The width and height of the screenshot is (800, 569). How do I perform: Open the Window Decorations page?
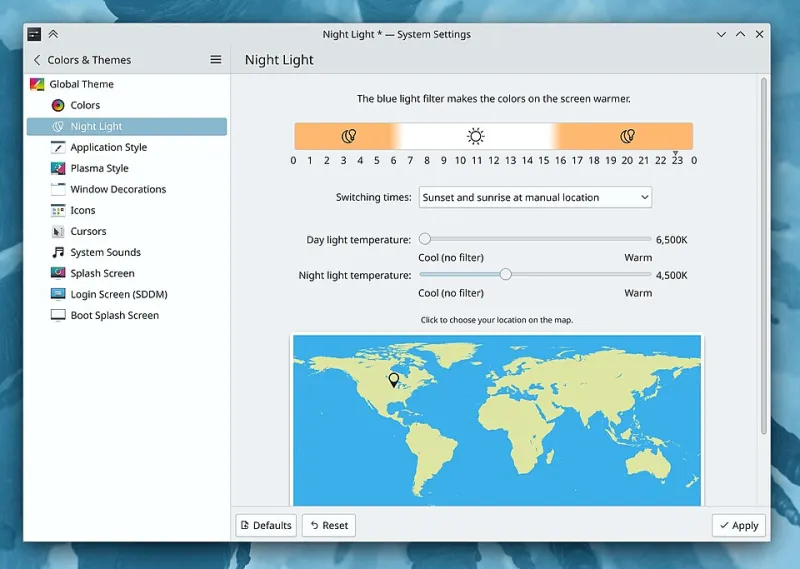pos(127,189)
